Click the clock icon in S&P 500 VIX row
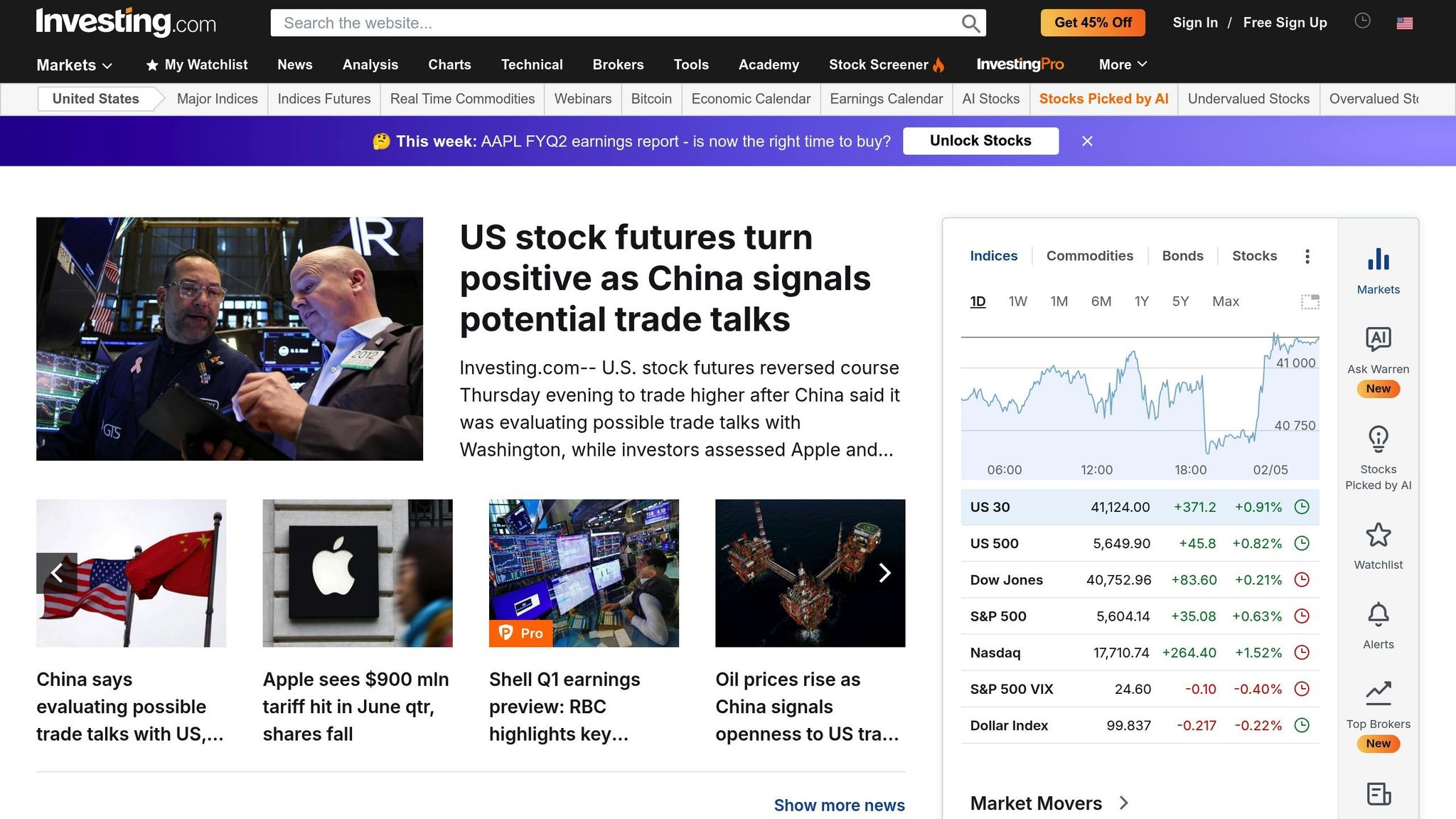Viewport: 1456px width, 819px height. (x=1302, y=688)
